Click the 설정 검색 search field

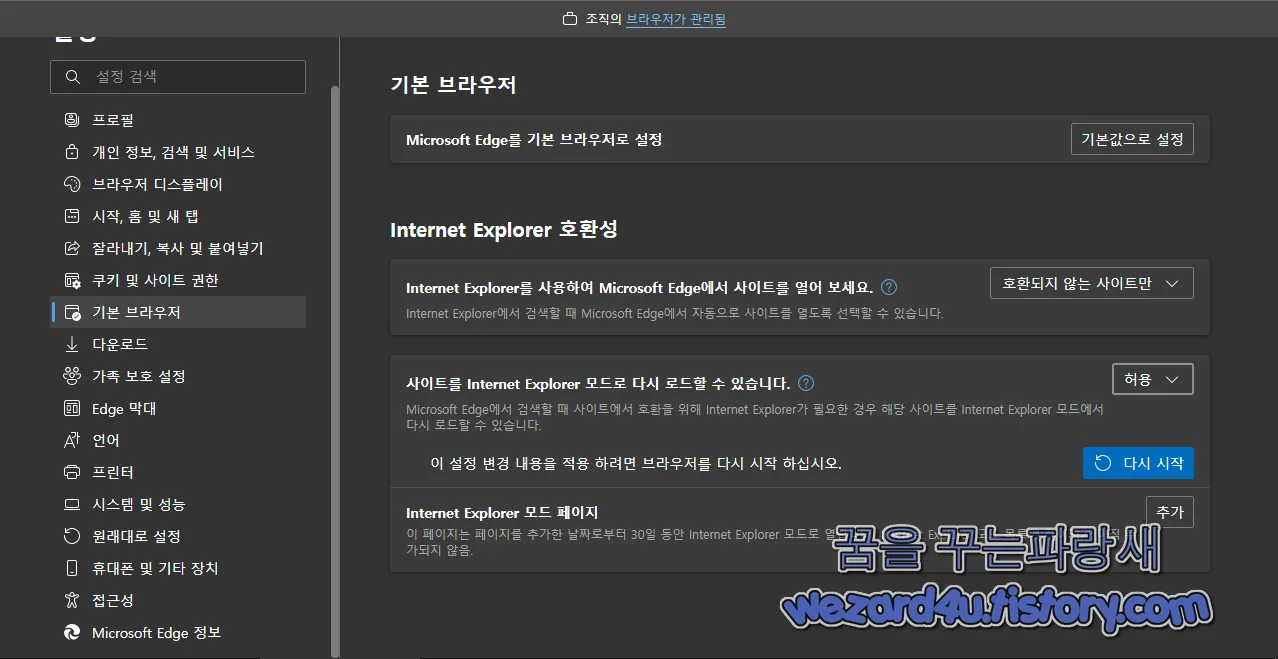[x=177, y=77]
